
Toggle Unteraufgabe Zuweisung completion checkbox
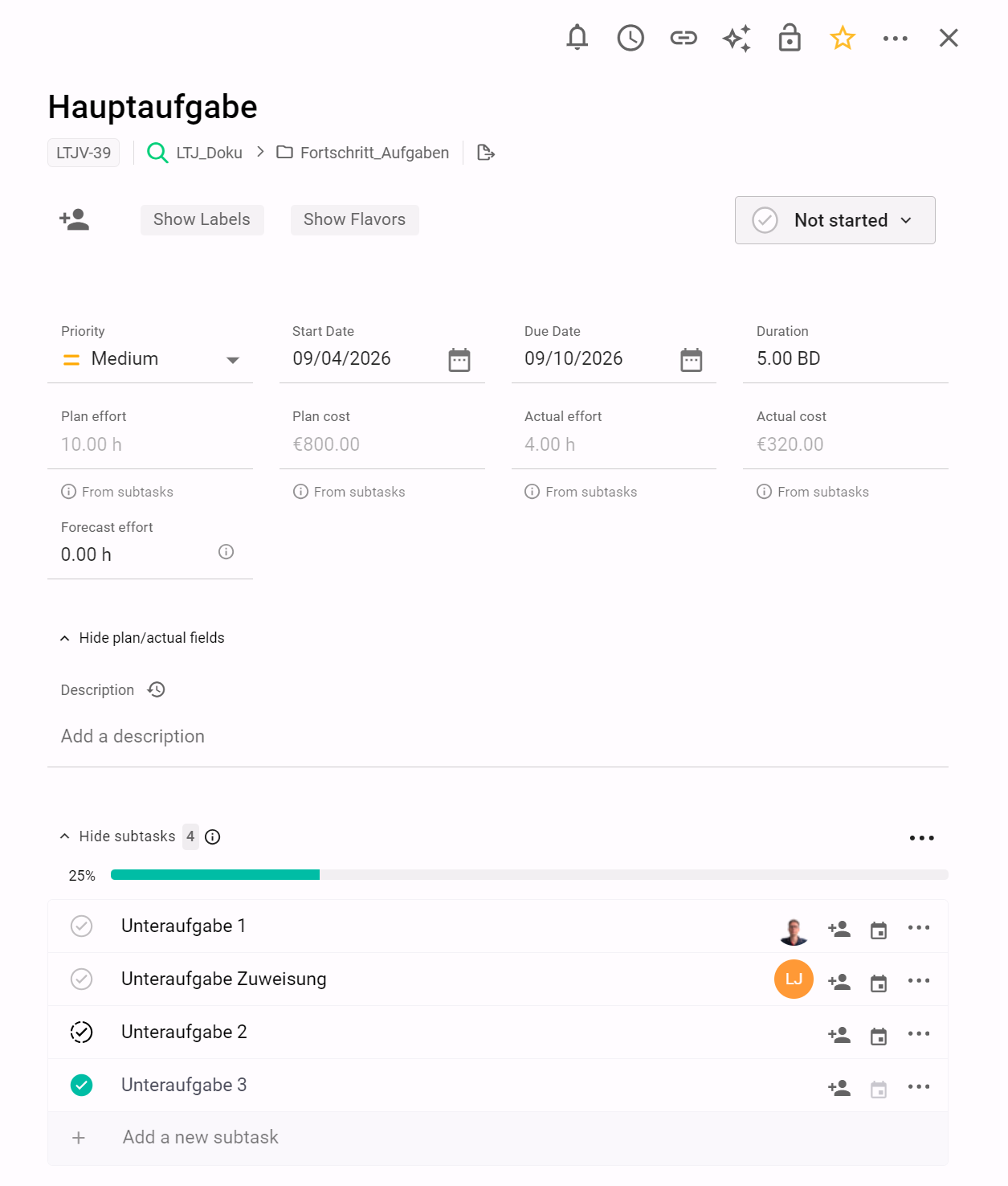82,979
